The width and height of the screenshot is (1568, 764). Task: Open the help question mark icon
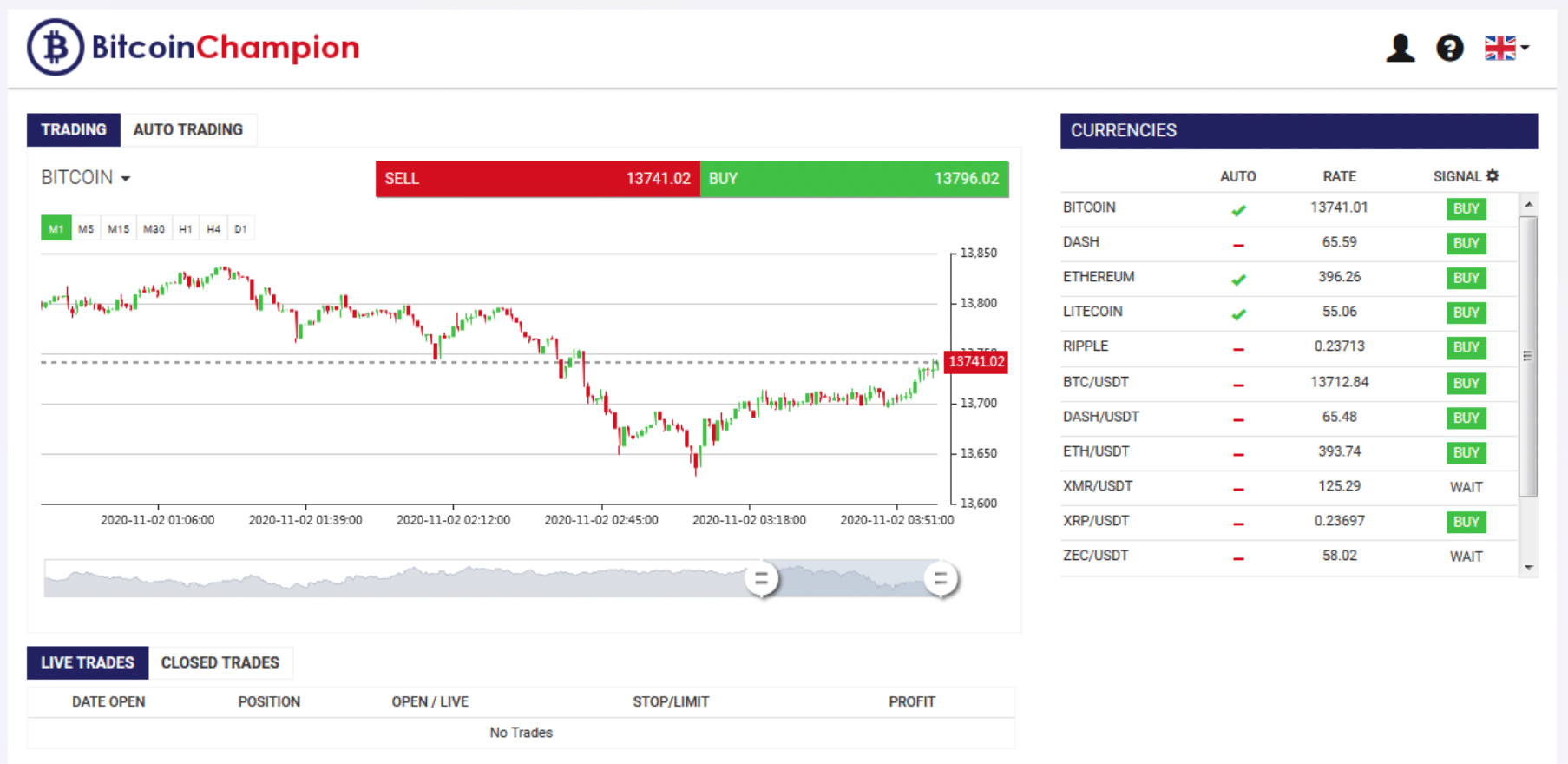(1450, 48)
